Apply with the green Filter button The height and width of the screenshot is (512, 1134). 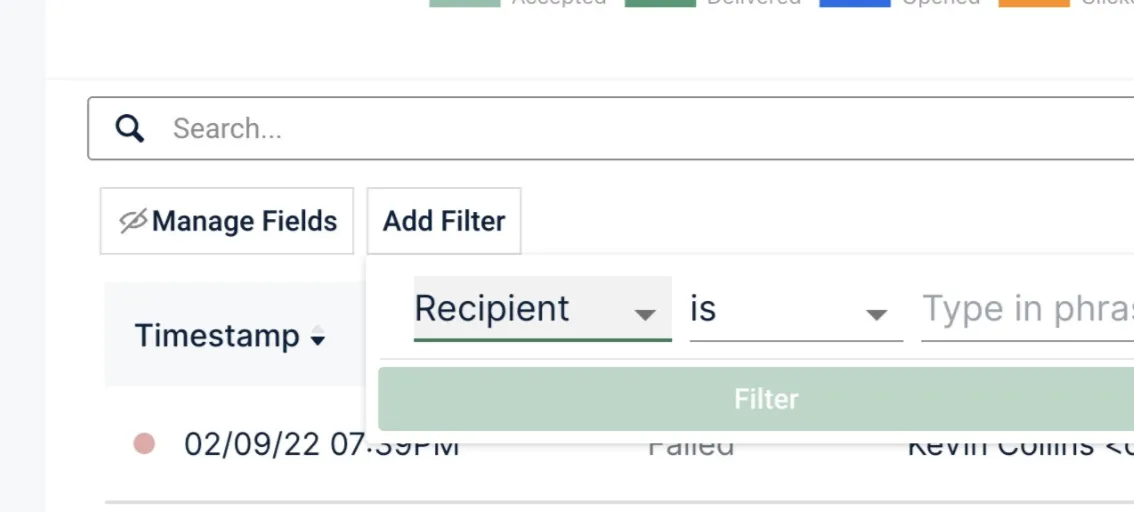point(756,399)
